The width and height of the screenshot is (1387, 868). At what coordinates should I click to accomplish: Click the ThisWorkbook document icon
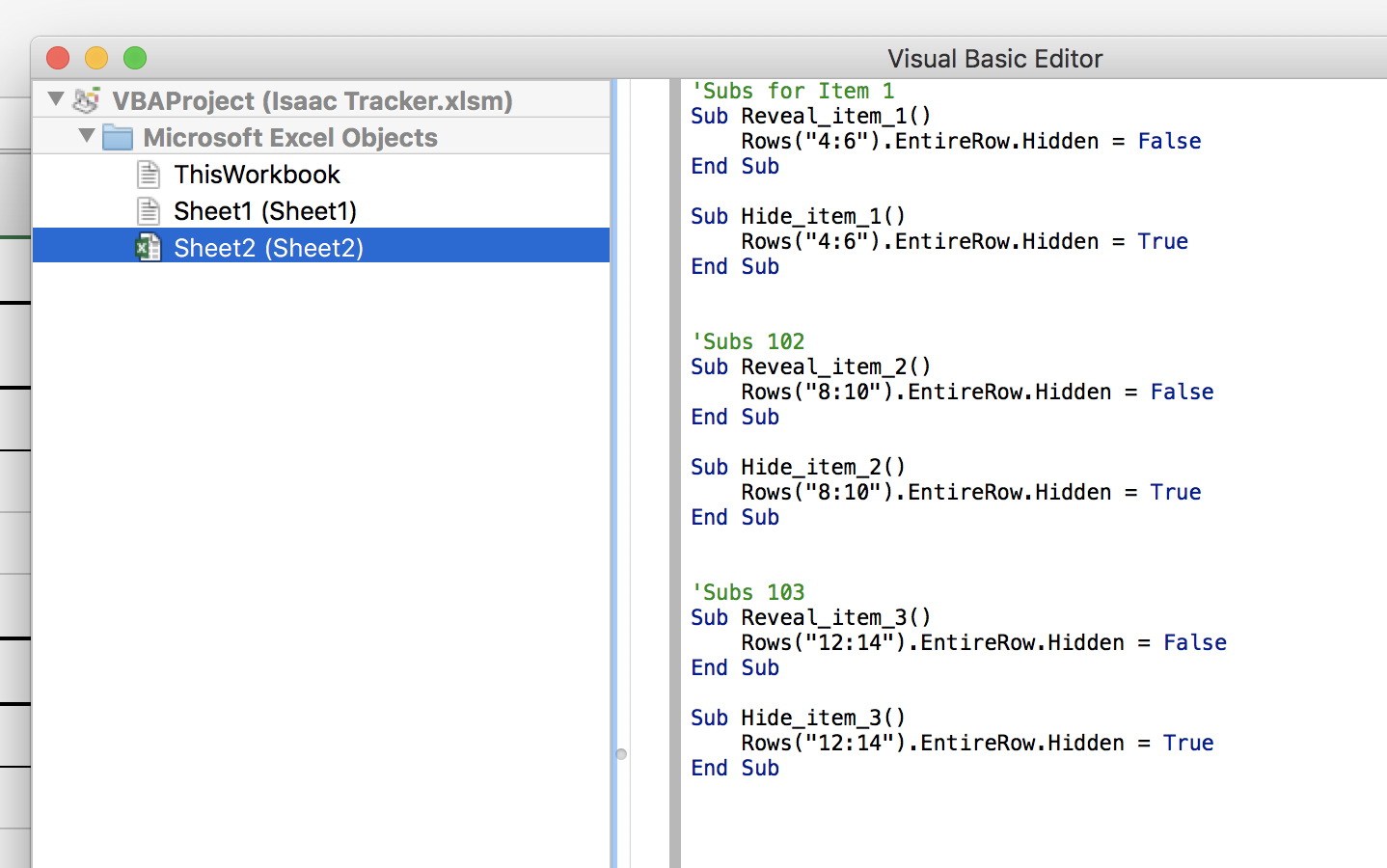(x=149, y=175)
